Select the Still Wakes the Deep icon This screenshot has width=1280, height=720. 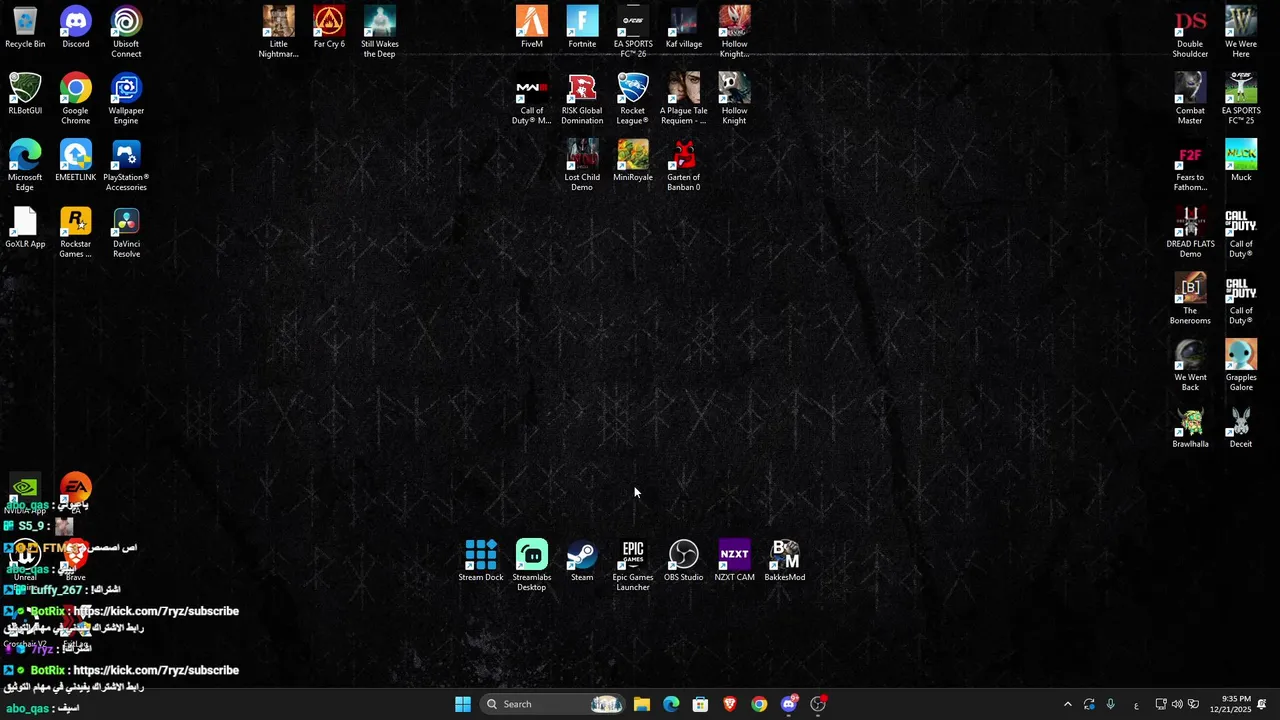tap(380, 32)
